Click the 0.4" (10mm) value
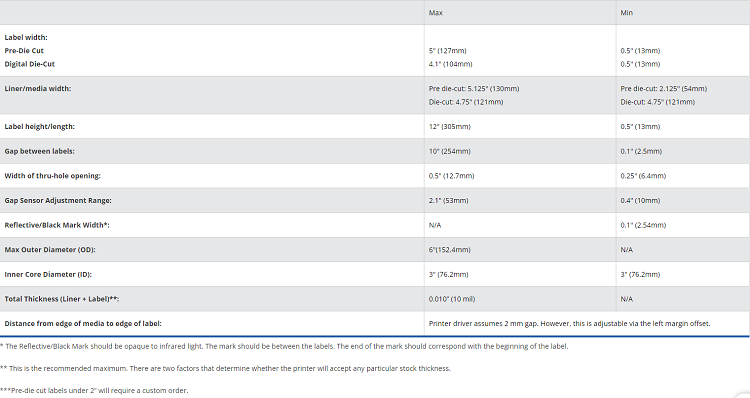The width and height of the screenshot is (750, 398). click(x=640, y=200)
